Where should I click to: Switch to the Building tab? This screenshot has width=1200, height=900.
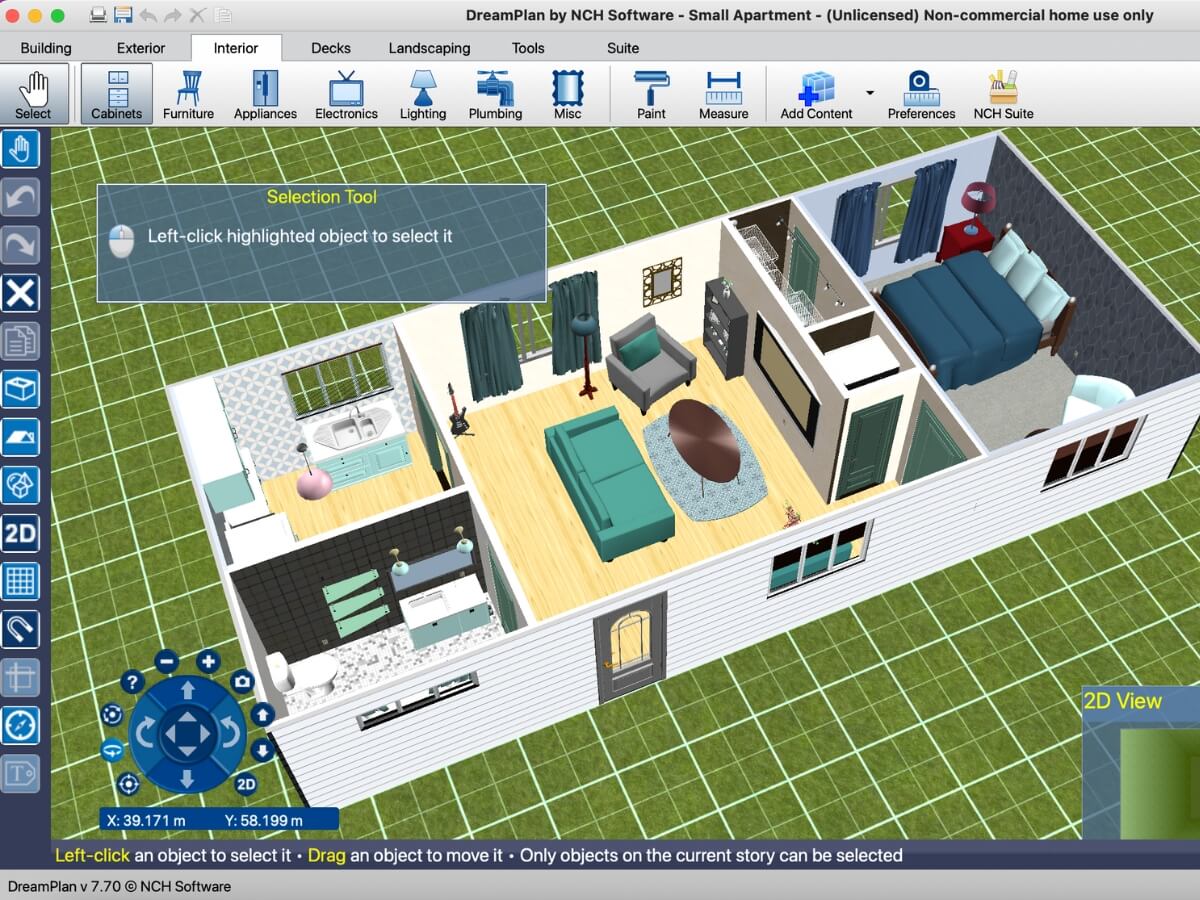tap(46, 48)
